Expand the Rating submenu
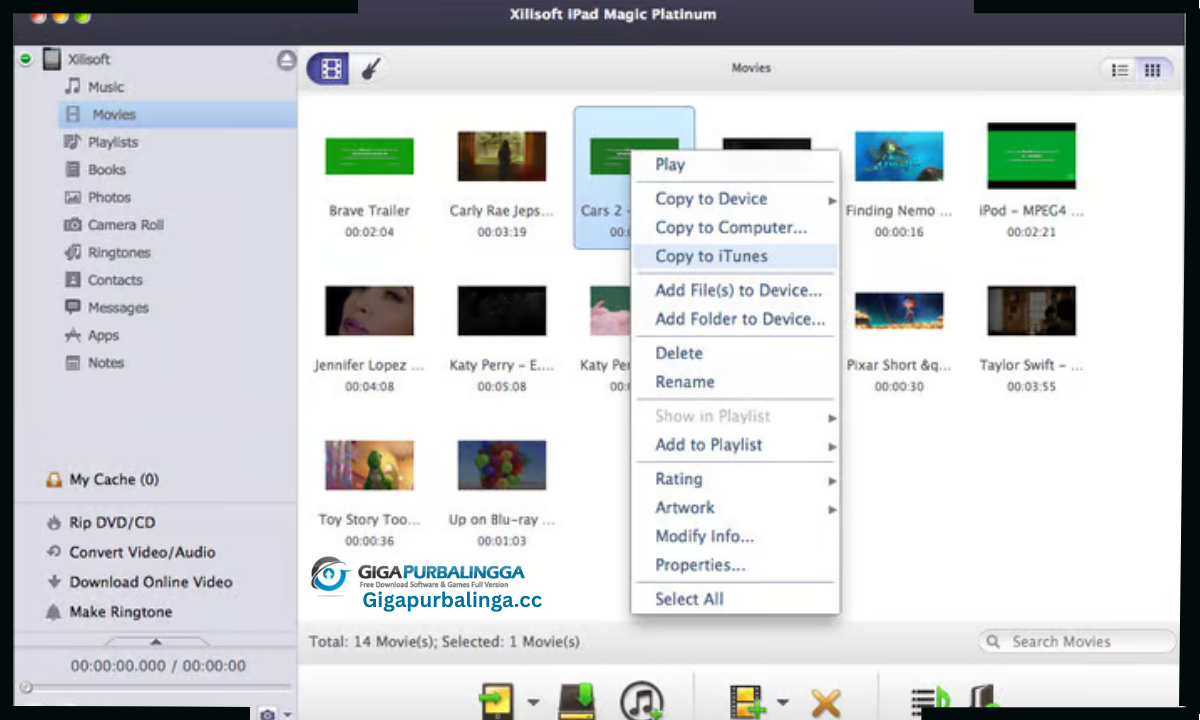The height and width of the screenshot is (720, 1200). coord(735,479)
